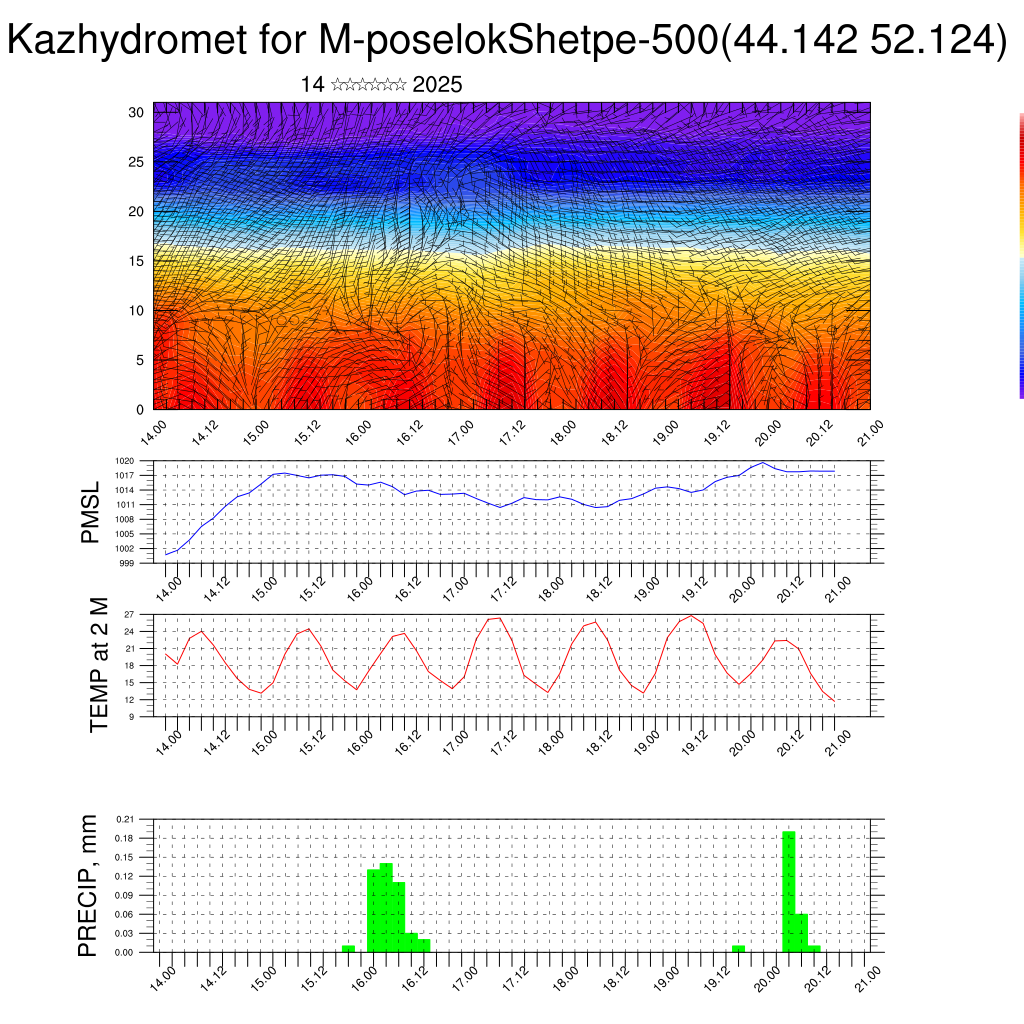The height and width of the screenshot is (1024, 1024).
Task: Click the 17.12 time label under the wind profile
Action: 513,433
